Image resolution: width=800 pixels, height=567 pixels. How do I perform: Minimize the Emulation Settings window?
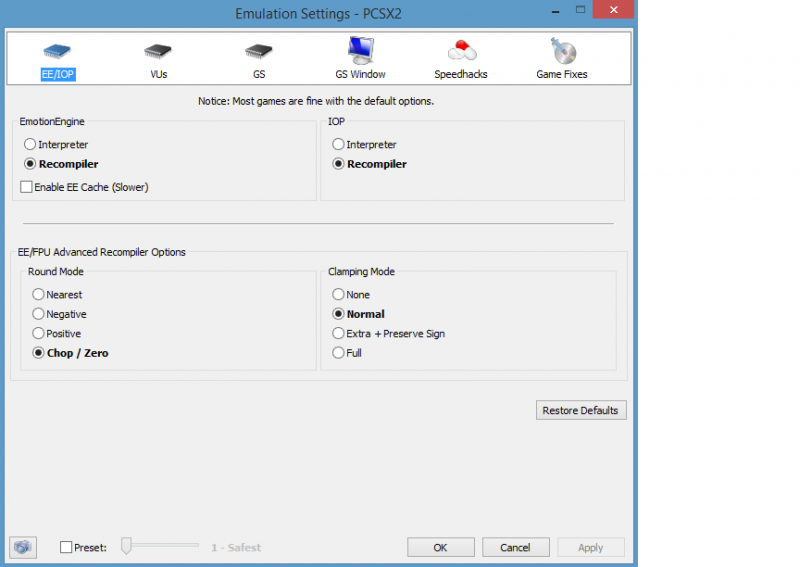point(556,11)
